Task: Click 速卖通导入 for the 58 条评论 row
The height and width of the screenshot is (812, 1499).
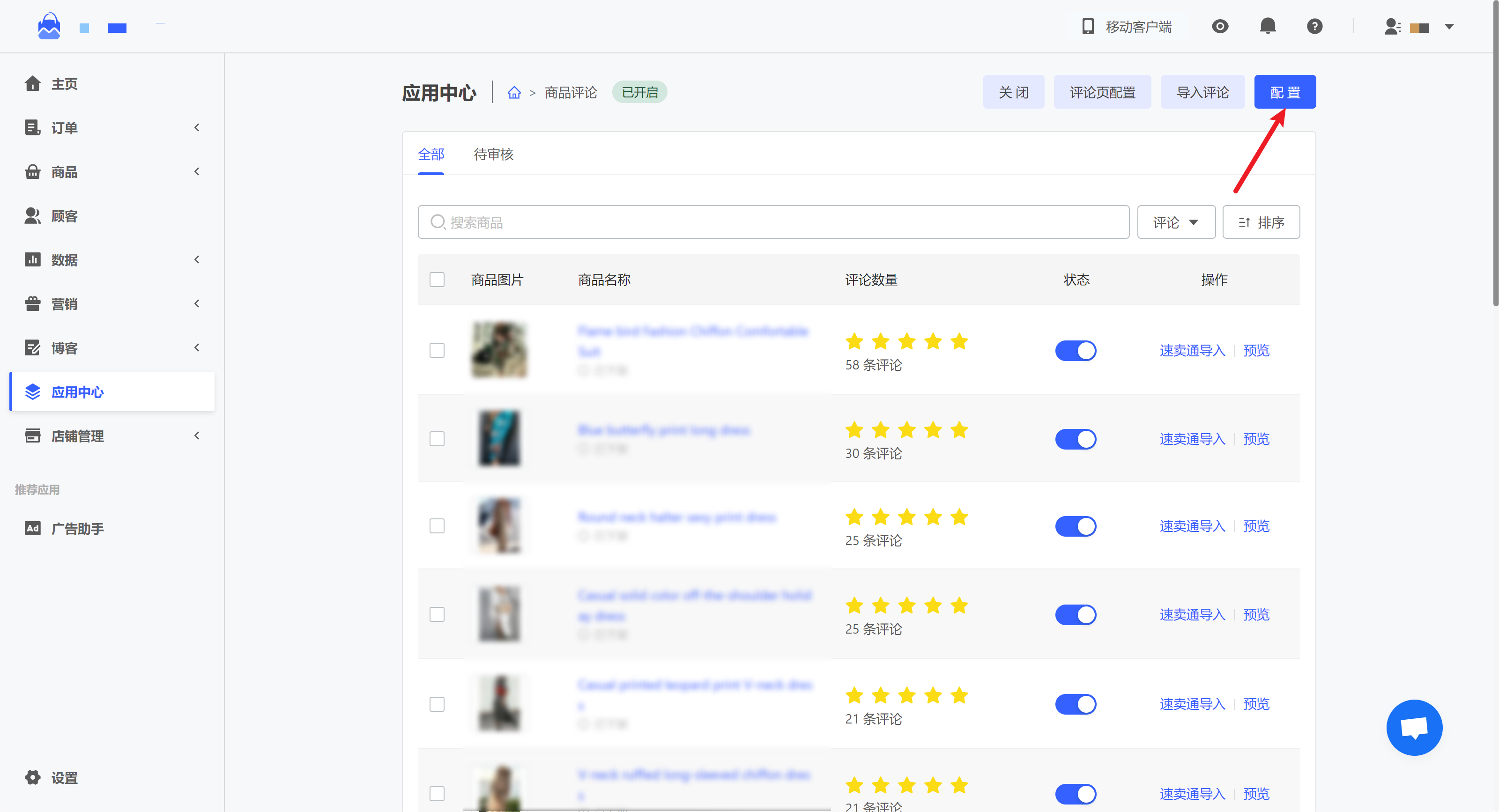Action: pyautogui.click(x=1192, y=350)
